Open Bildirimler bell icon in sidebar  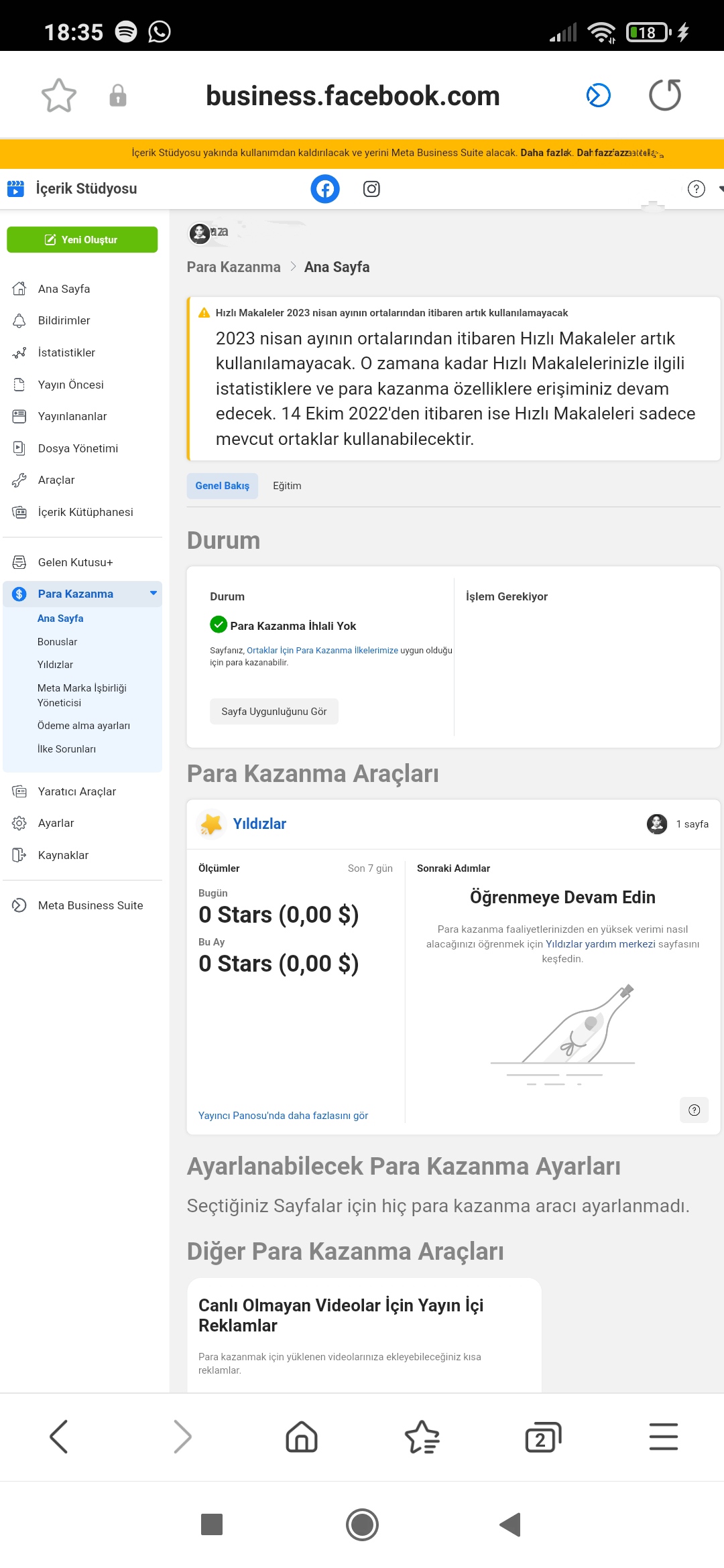tap(19, 320)
